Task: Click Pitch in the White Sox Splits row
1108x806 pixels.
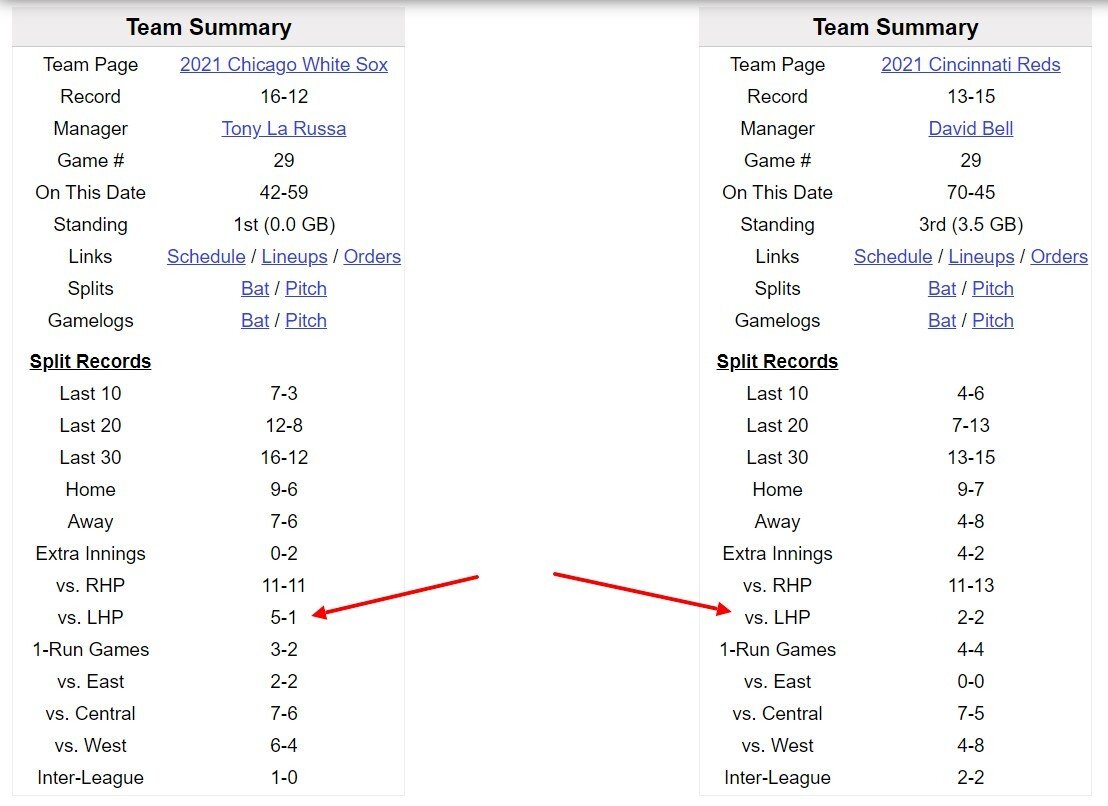Action: click(306, 289)
